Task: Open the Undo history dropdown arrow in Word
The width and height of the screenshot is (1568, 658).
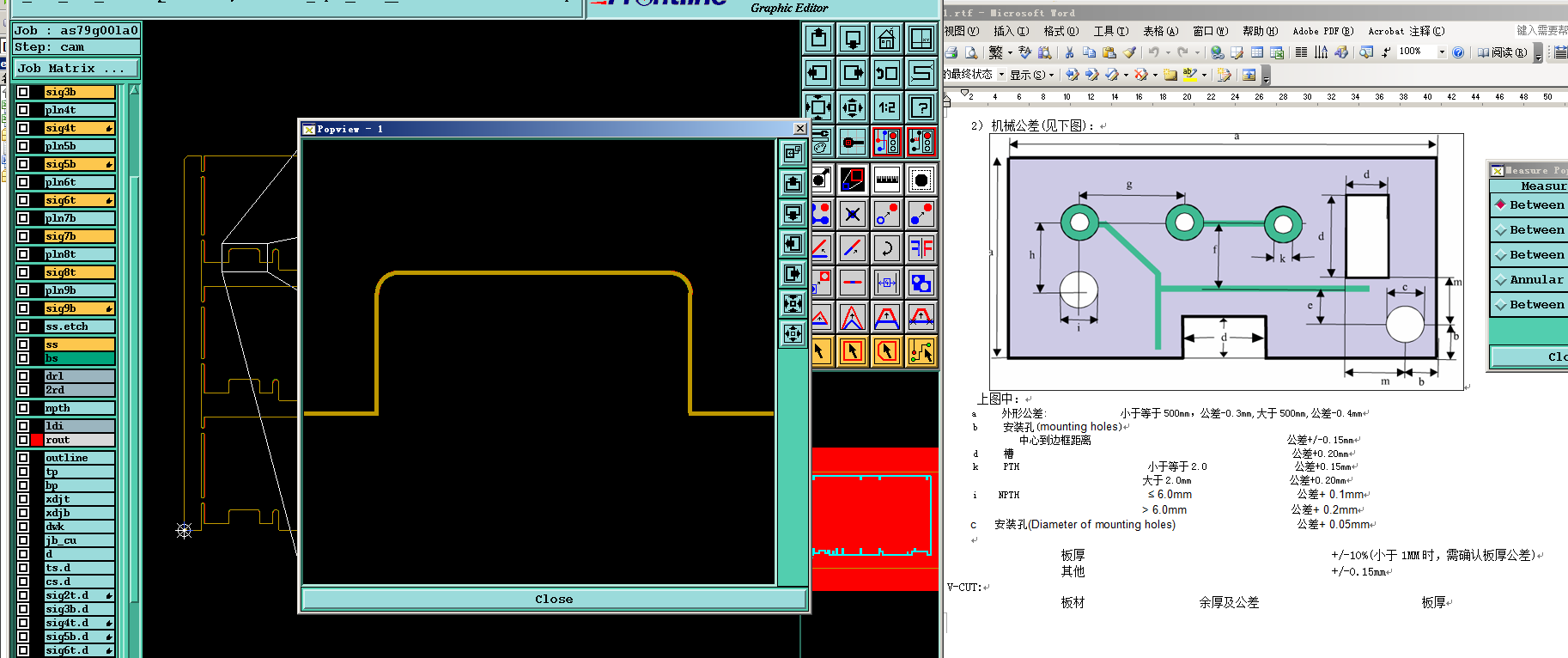Action: coord(1168,52)
